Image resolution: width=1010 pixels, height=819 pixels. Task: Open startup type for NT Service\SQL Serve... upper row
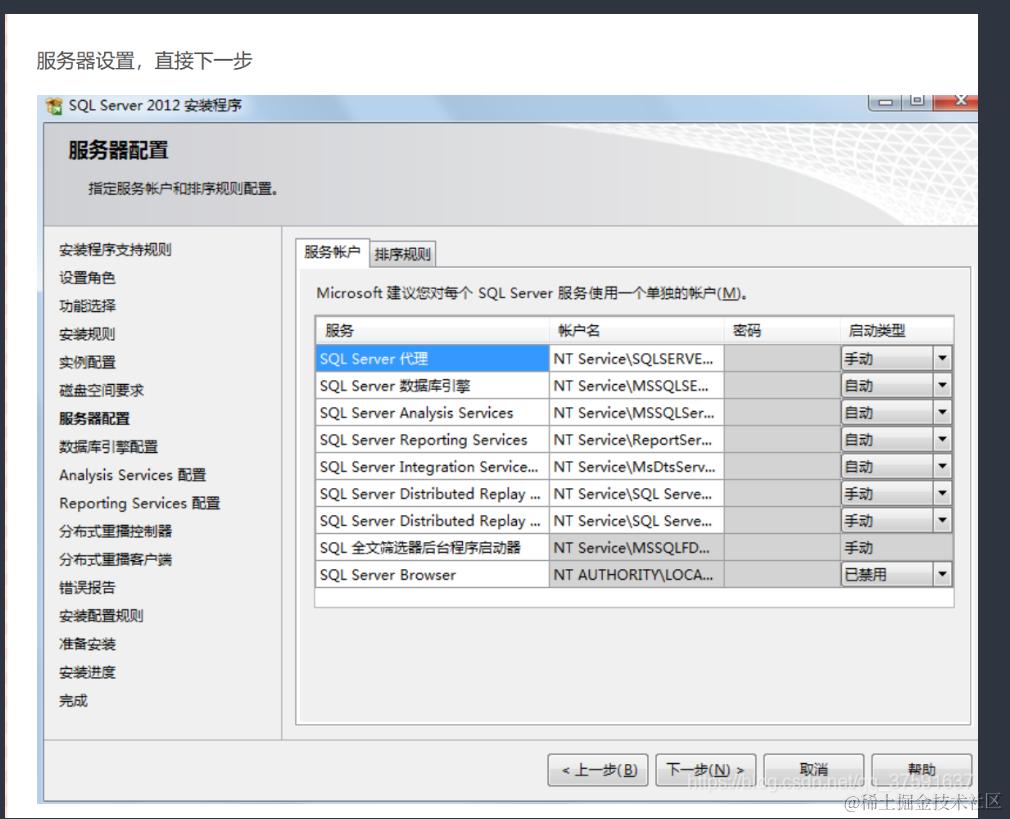click(942, 494)
